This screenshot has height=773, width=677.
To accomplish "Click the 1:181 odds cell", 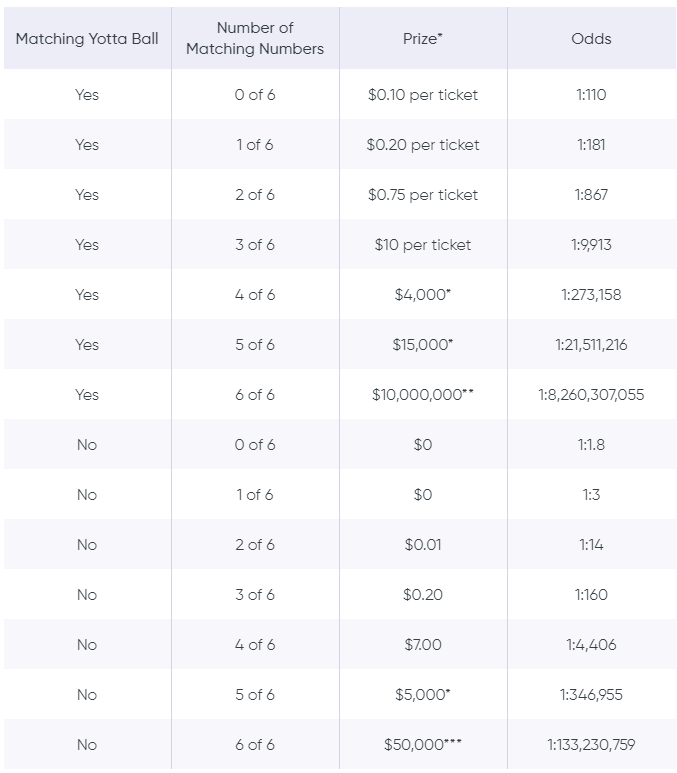I will tap(591, 144).
